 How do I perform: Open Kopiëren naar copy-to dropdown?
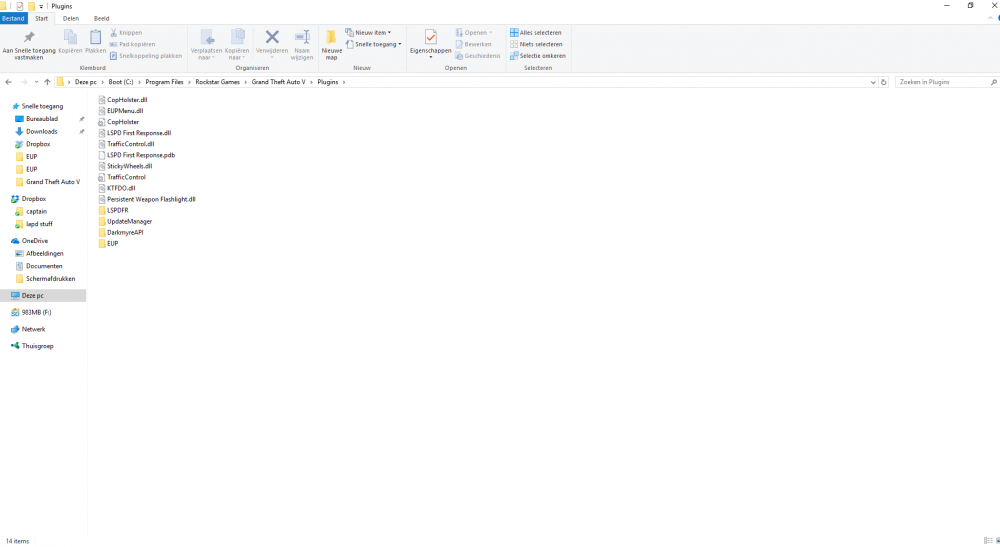click(x=237, y=45)
